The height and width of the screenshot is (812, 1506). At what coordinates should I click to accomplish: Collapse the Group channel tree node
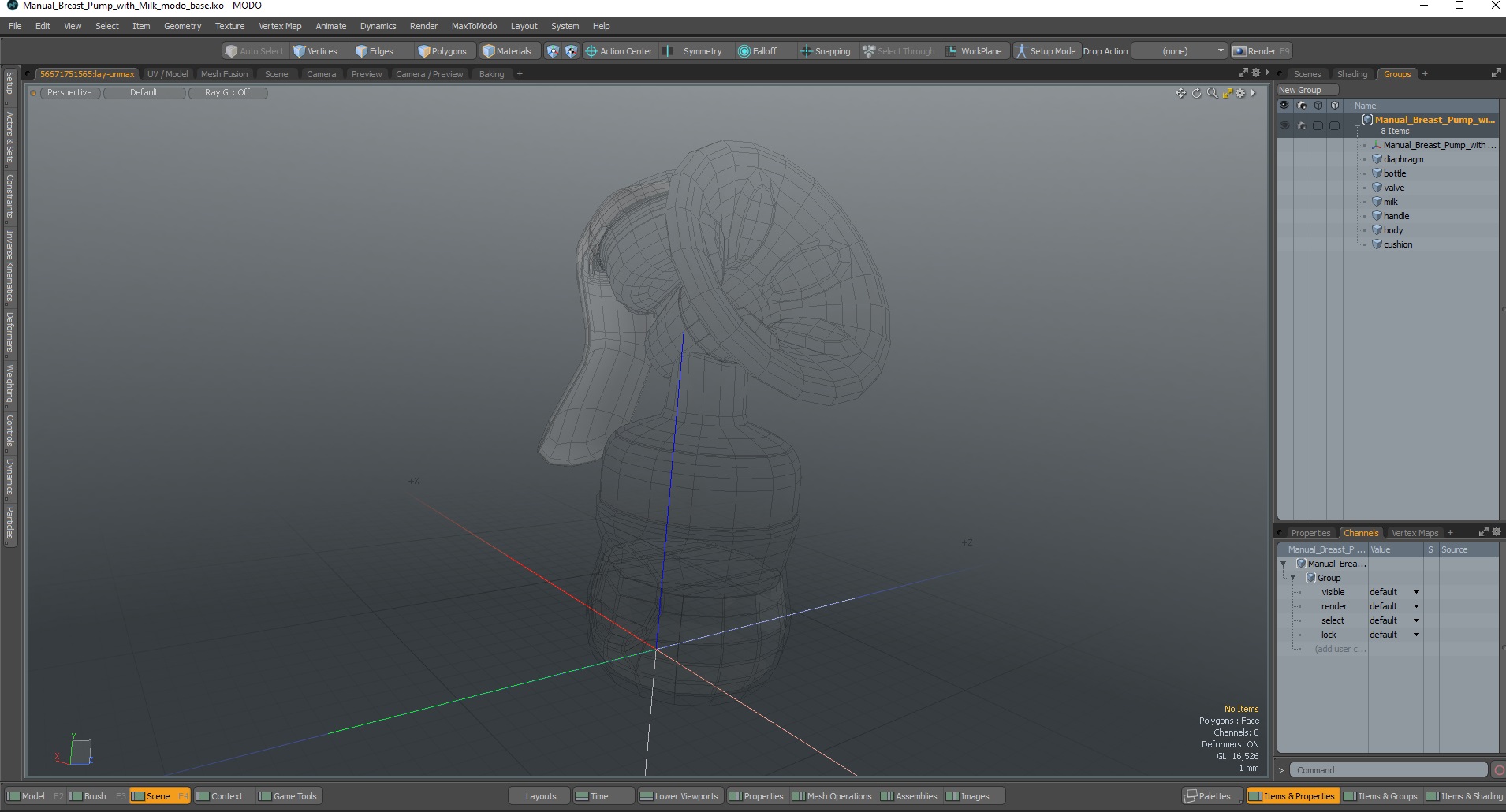pos(1292,578)
